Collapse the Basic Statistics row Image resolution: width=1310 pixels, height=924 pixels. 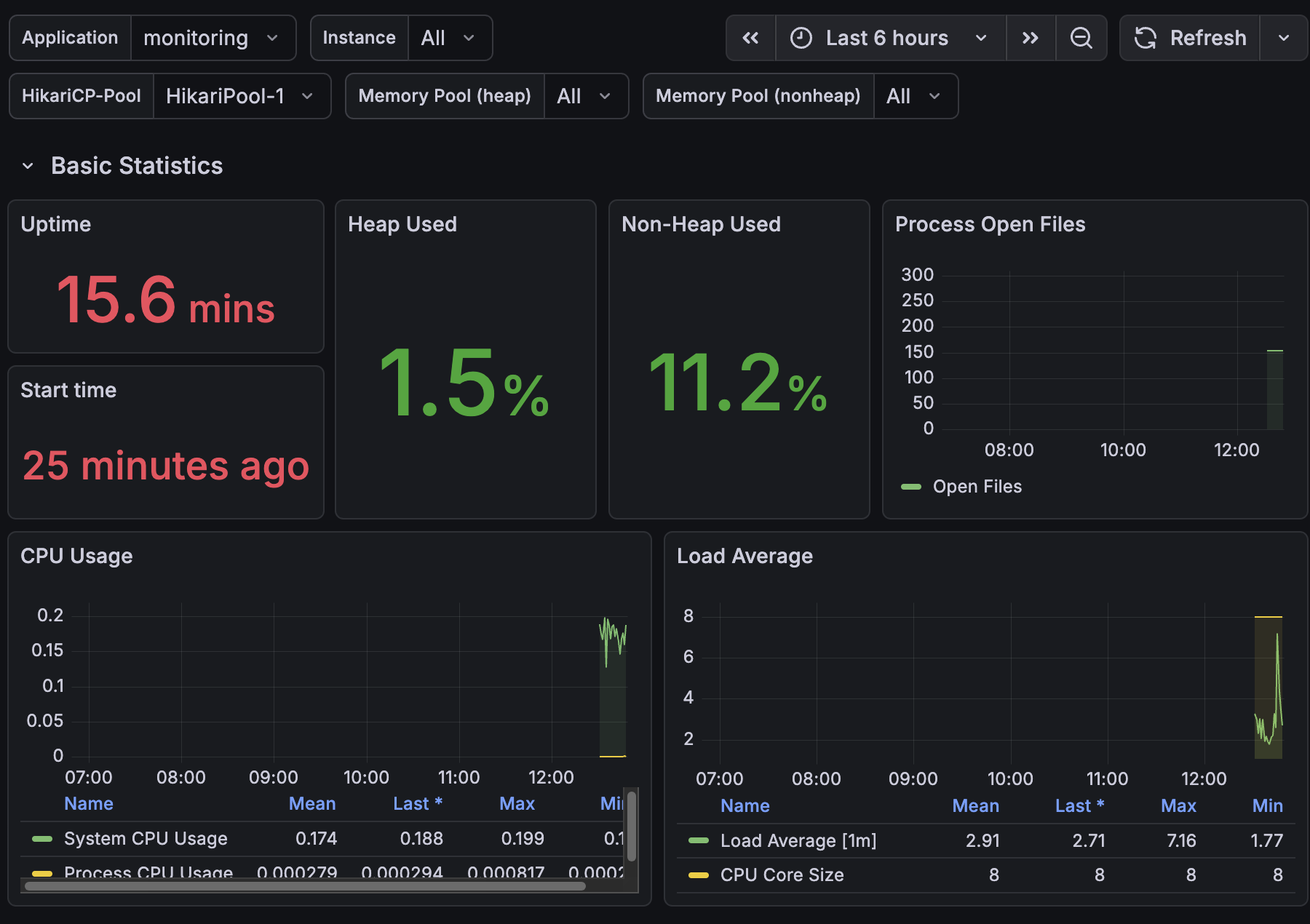point(28,166)
